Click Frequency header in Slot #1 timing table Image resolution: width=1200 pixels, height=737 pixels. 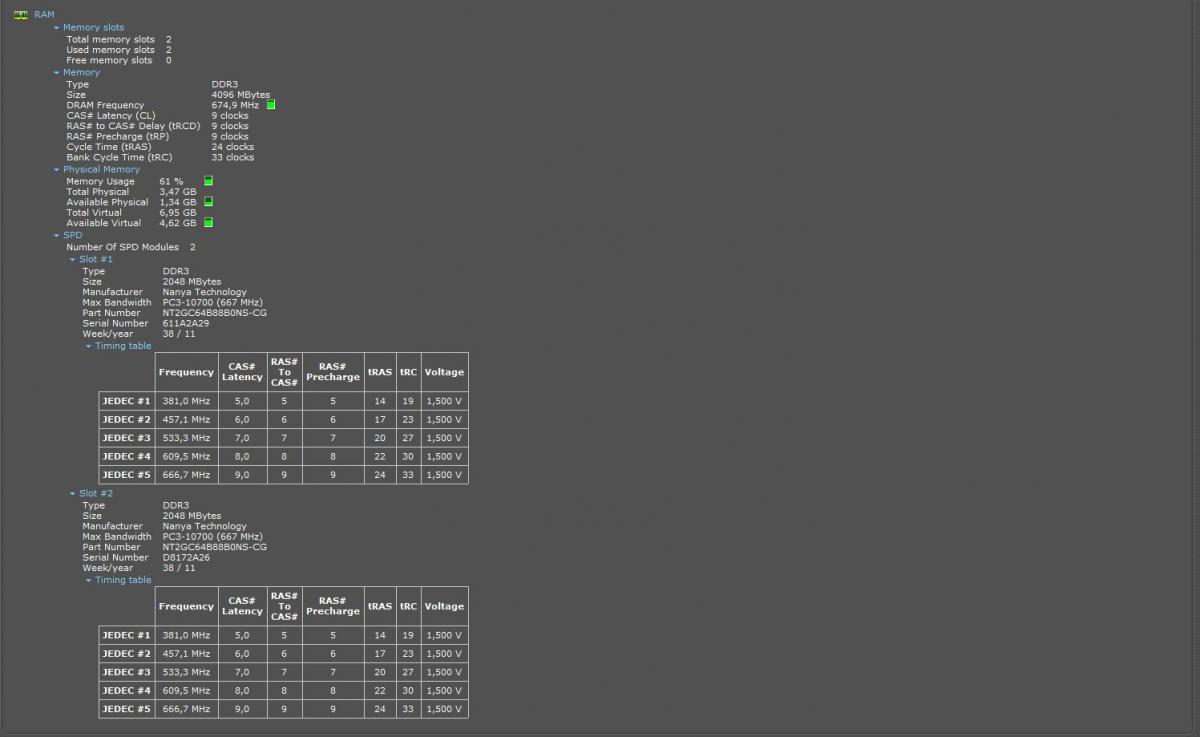pyautogui.click(x=186, y=372)
